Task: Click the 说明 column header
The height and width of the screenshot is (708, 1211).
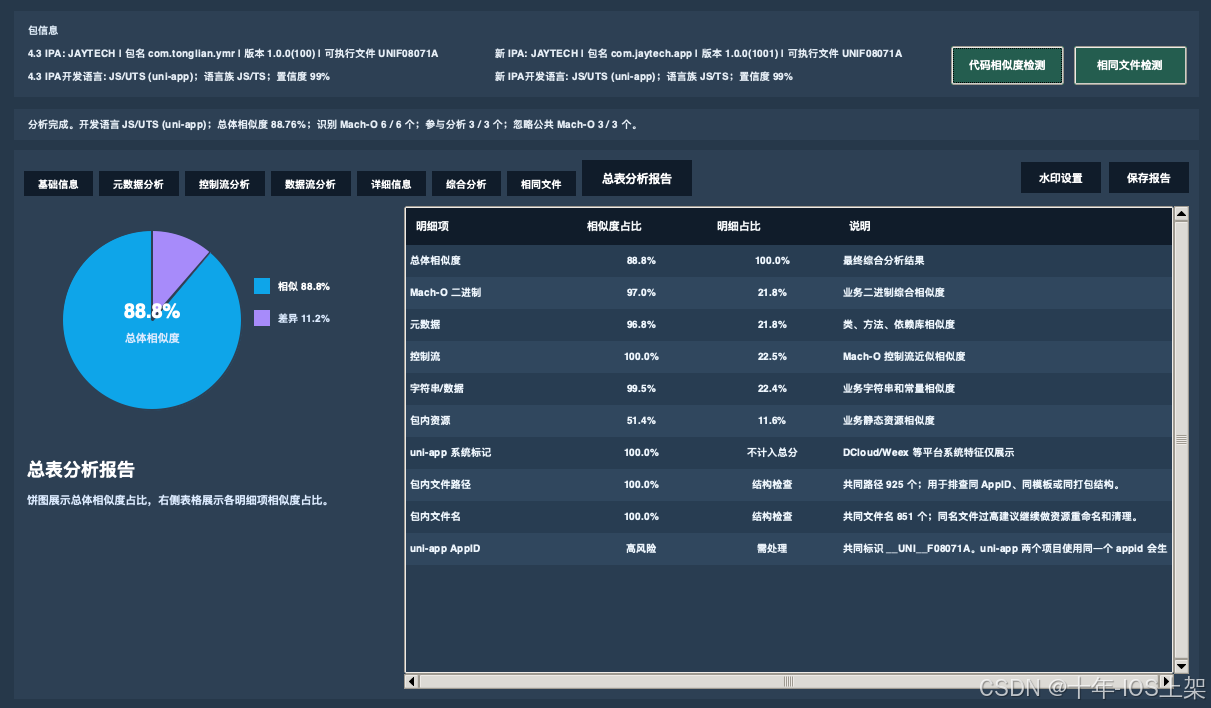Action: click(x=860, y=226)
